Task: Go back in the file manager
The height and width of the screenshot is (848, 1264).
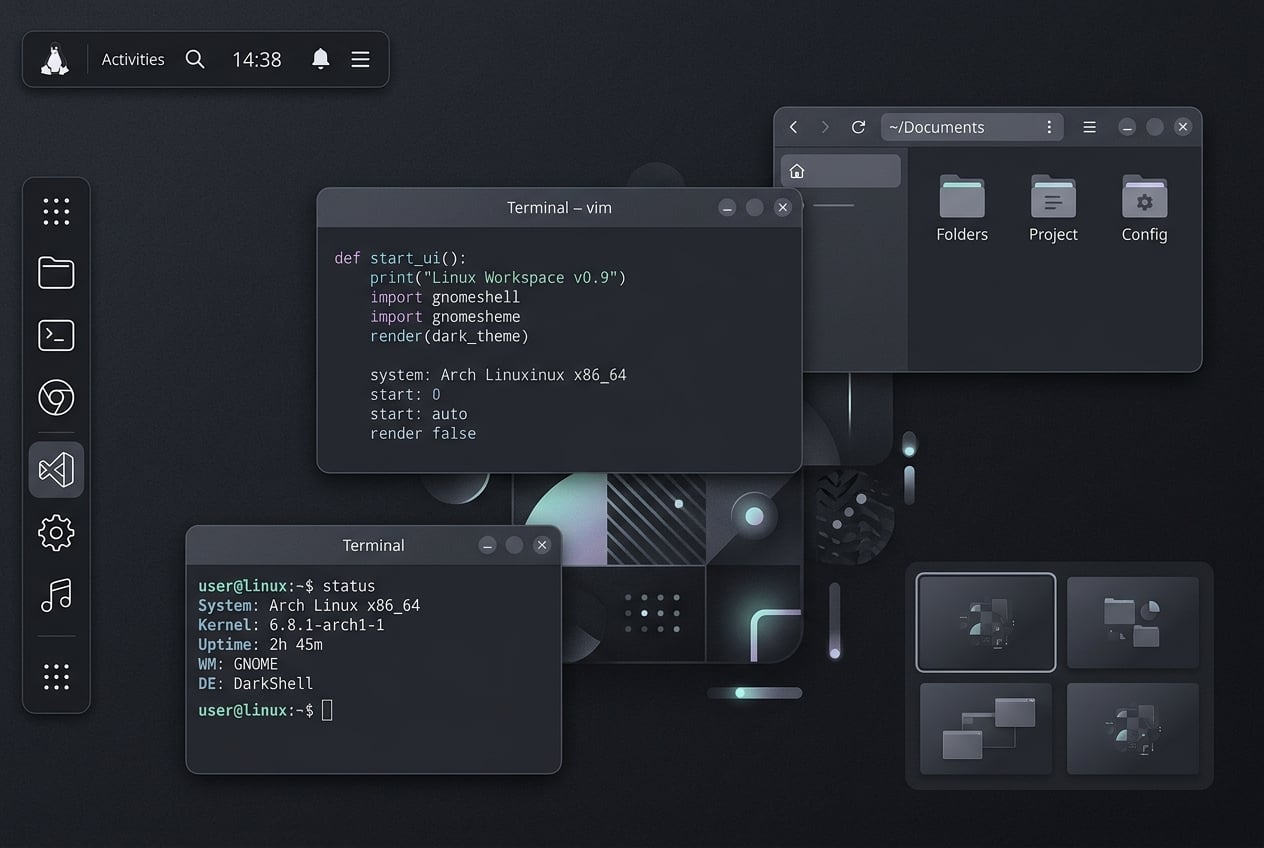Action: coord(794,127)
